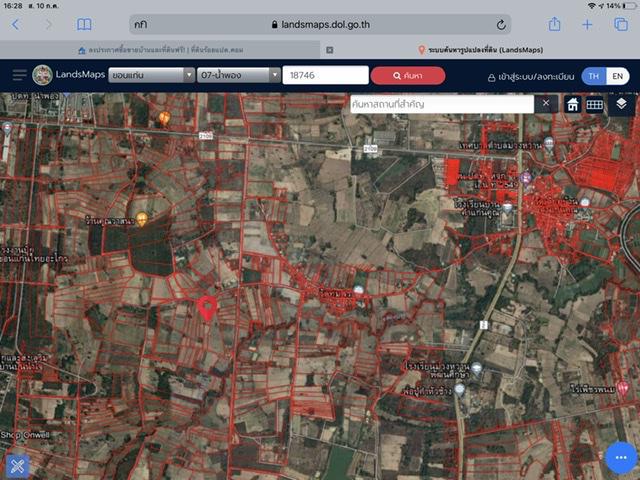Tap the red parcel location pin
Viewport: 640px width, 480px height.
coord(207,308)
